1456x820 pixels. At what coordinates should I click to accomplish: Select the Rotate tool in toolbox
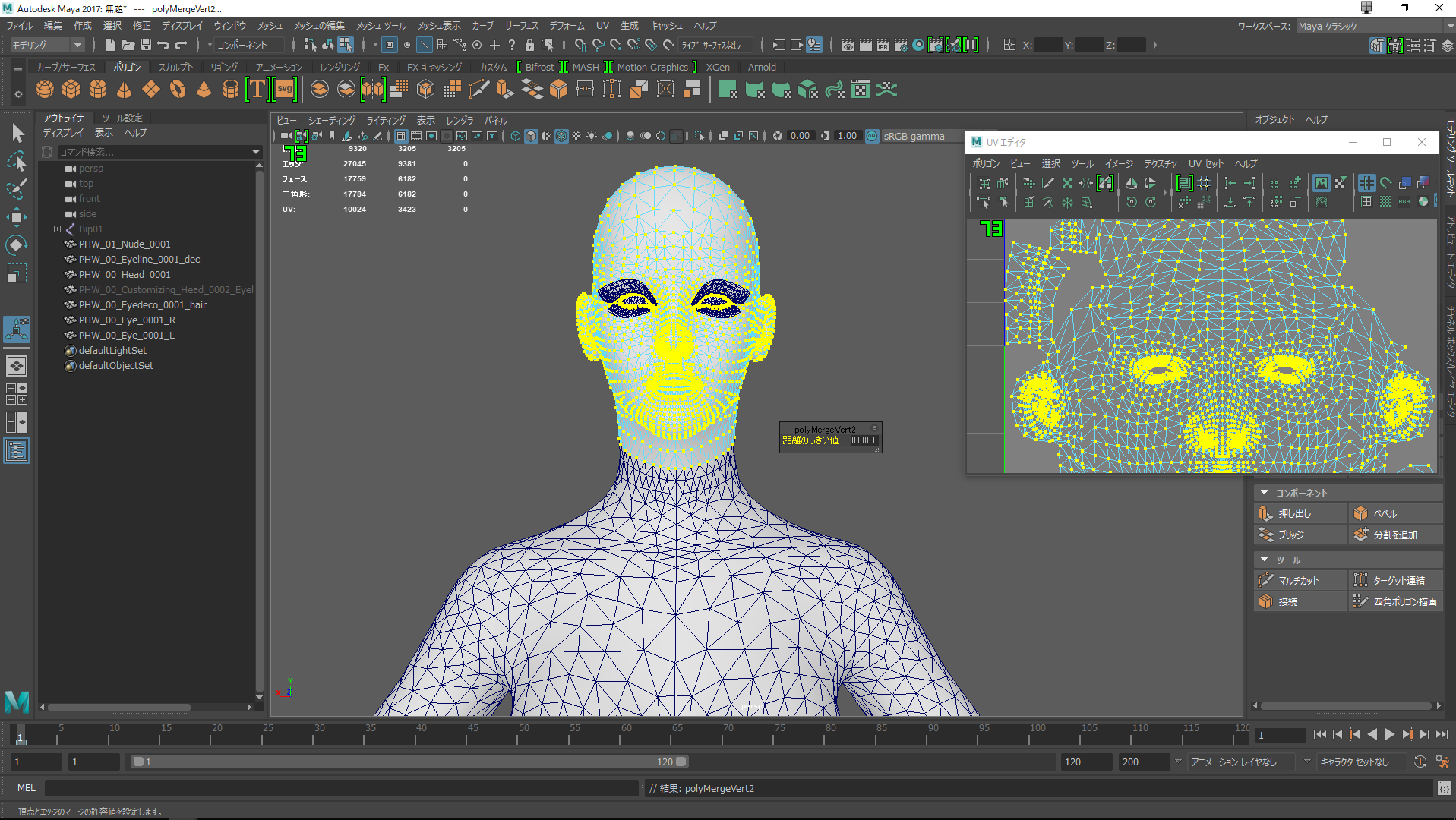point(16,245)
